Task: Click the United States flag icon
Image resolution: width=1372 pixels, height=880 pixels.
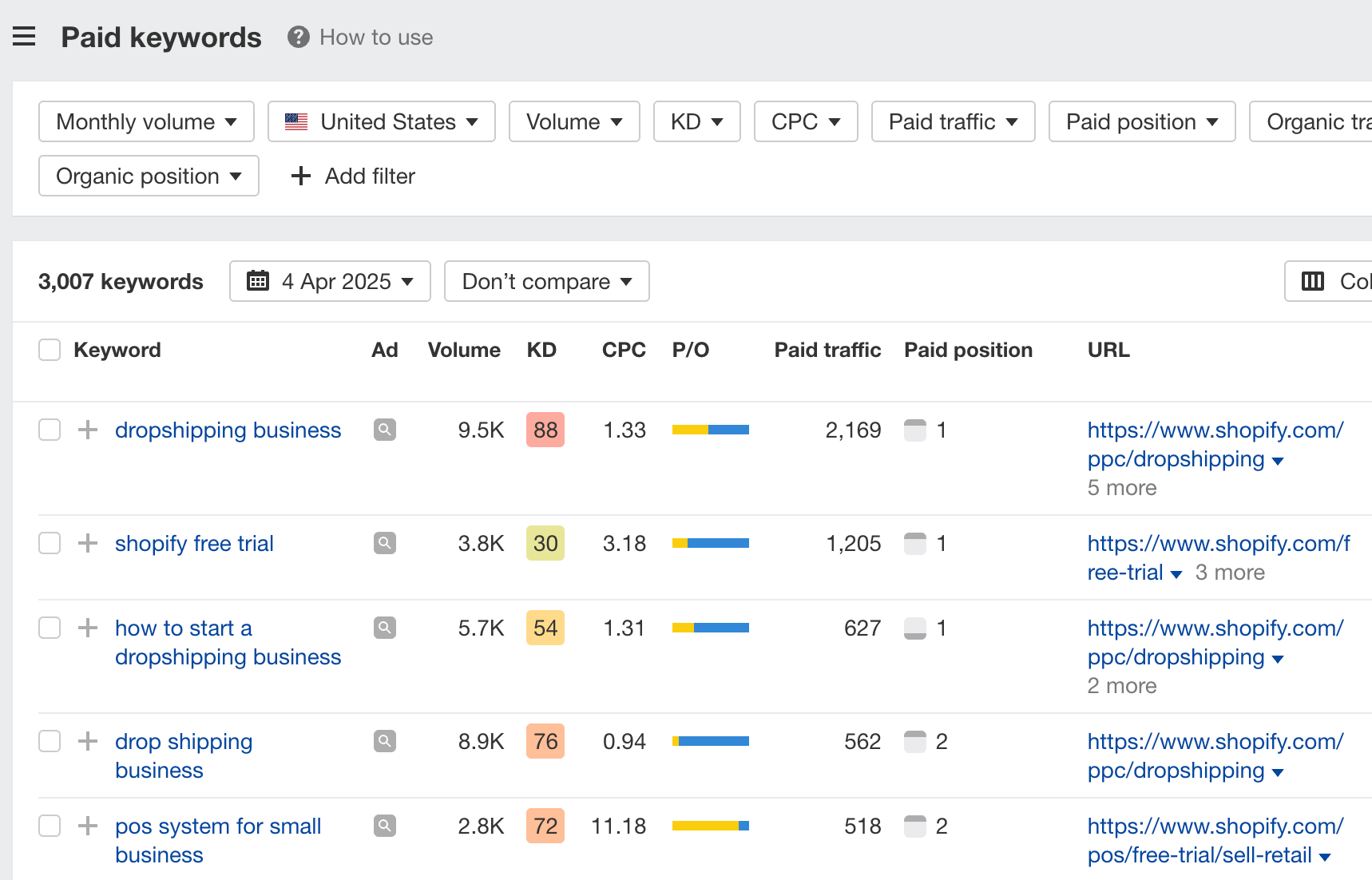Action: [x=296, y=121]
